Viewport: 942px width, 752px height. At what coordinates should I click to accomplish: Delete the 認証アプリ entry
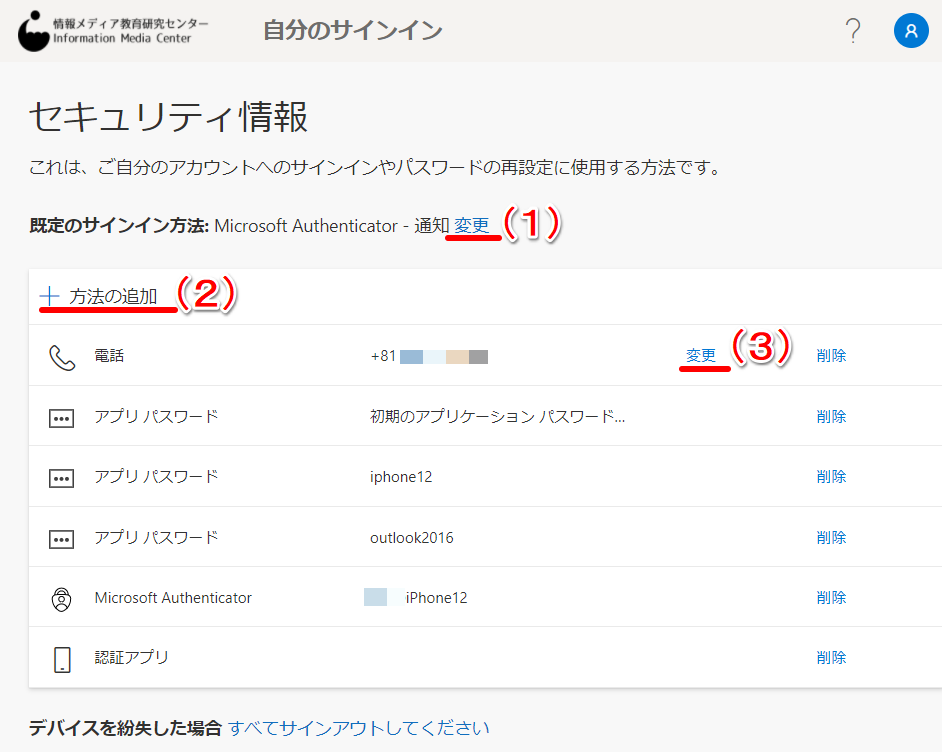(831, 657)
